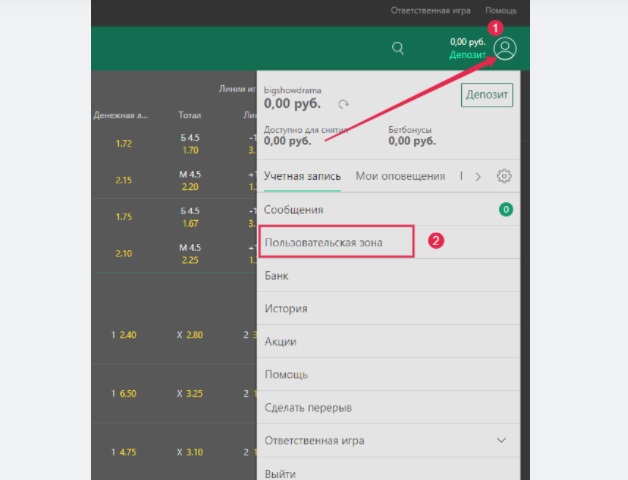Select draw X at odds 2.80
This screenshot has height=480, width=628.
pos(190,335)
